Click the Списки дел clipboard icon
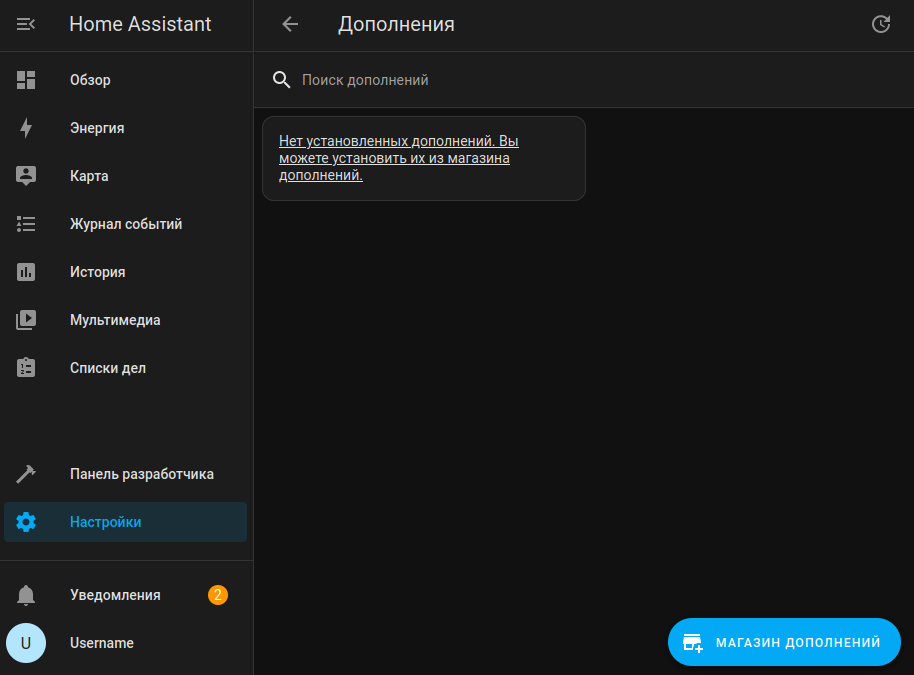Screen dimensions: 914x675 (x=26, y=368)
